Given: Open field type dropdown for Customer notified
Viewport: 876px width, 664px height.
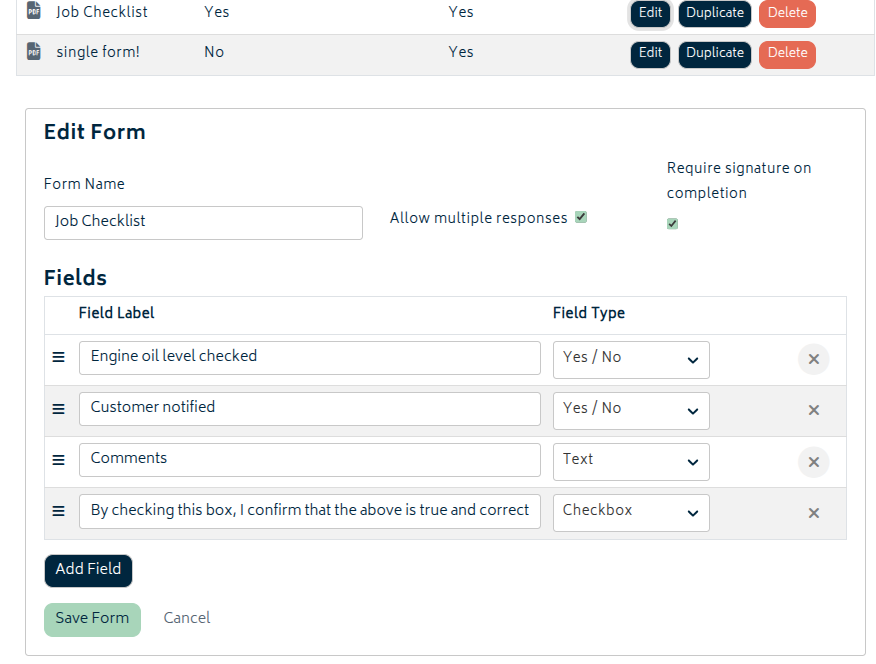Looking at the screenshot, I should tap(631, 411).
